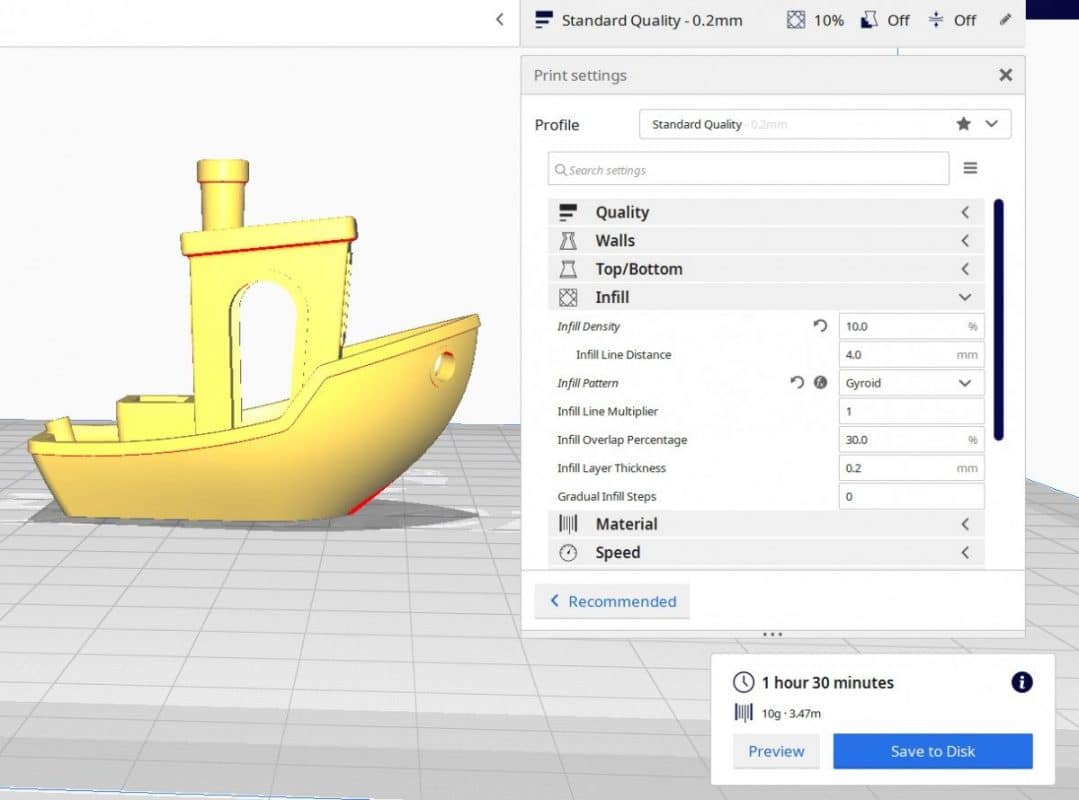Click the profile layers icon in top bar
The height and width of the screenshot is (800, 1079).
544,20
